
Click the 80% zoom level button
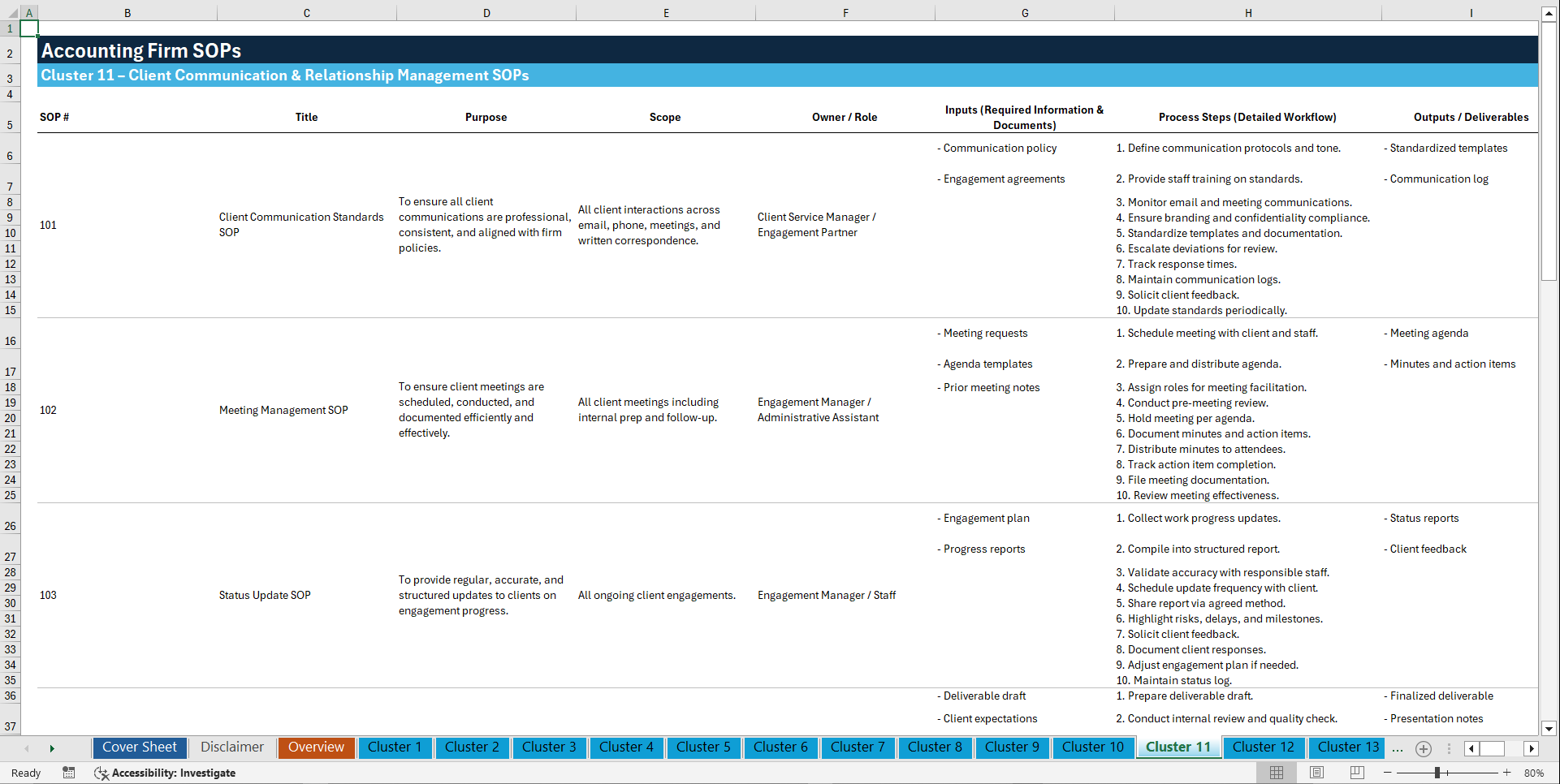pyautogui.click(x=1535, y=773)
